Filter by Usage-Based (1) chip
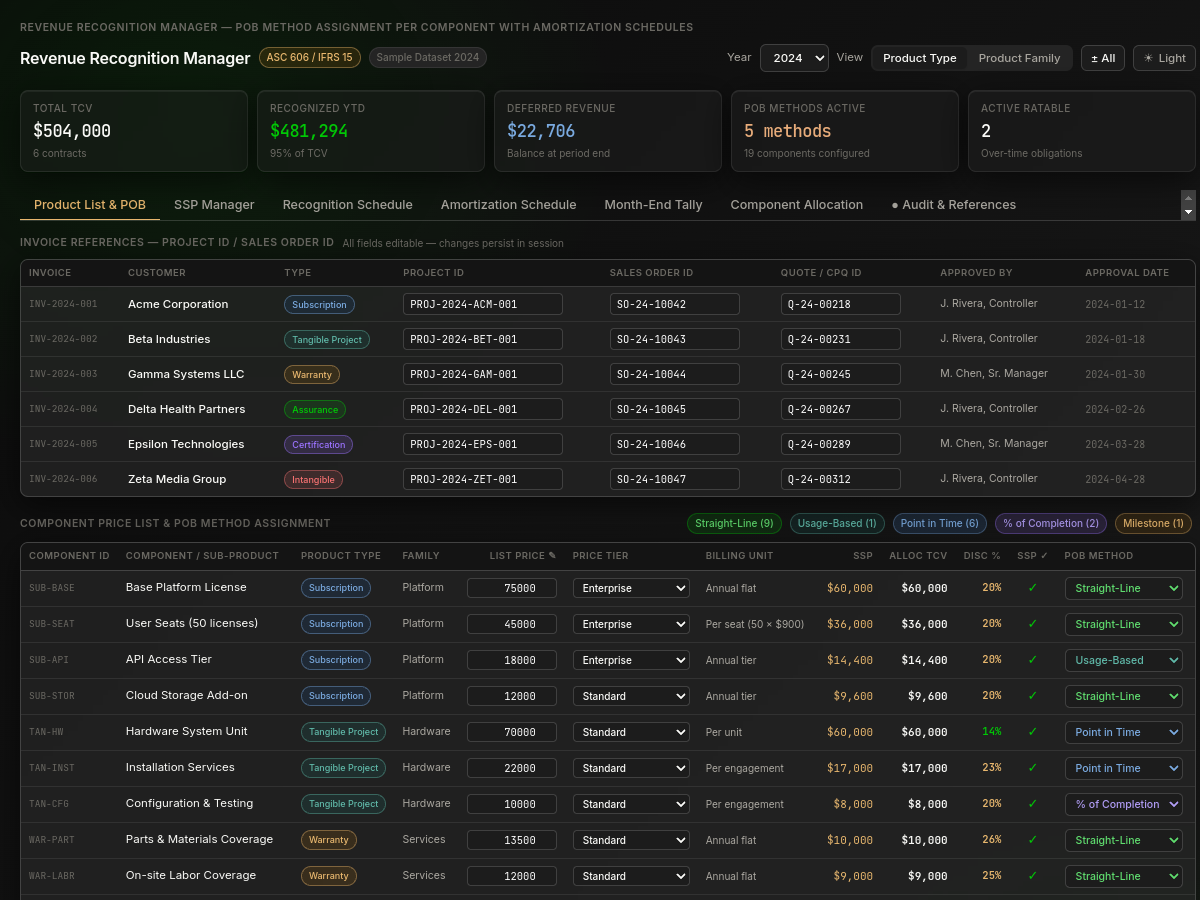This screenshot has height=900, width=1200. (x=837, y=523)
